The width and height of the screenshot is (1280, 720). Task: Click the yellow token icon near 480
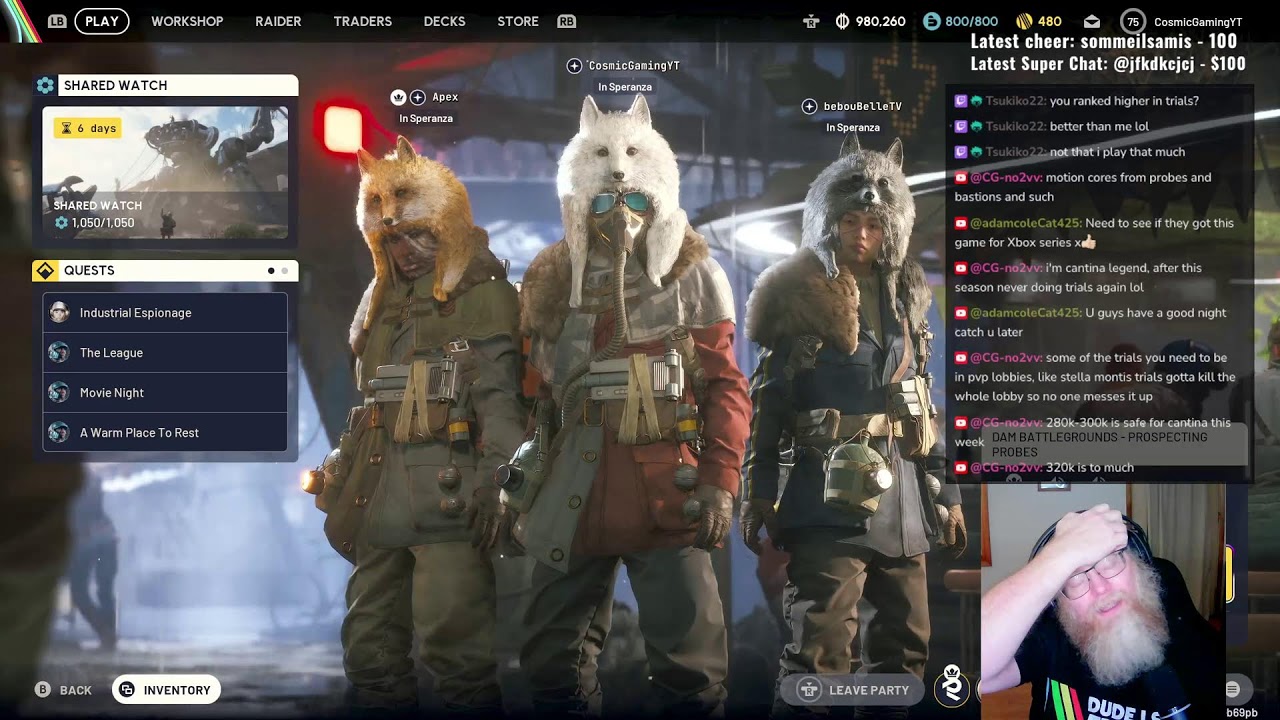[1024, 21]
